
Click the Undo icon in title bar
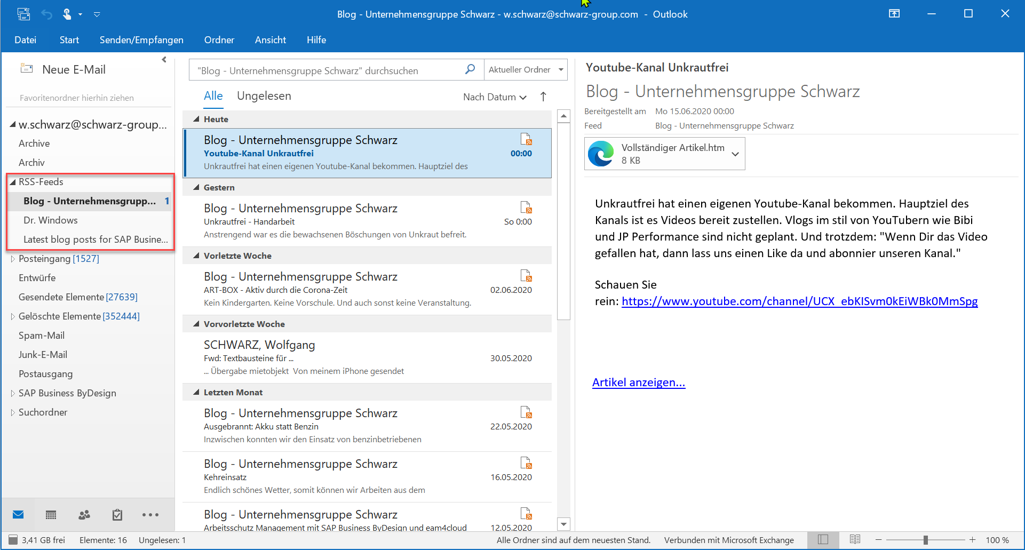pos(46,14)
